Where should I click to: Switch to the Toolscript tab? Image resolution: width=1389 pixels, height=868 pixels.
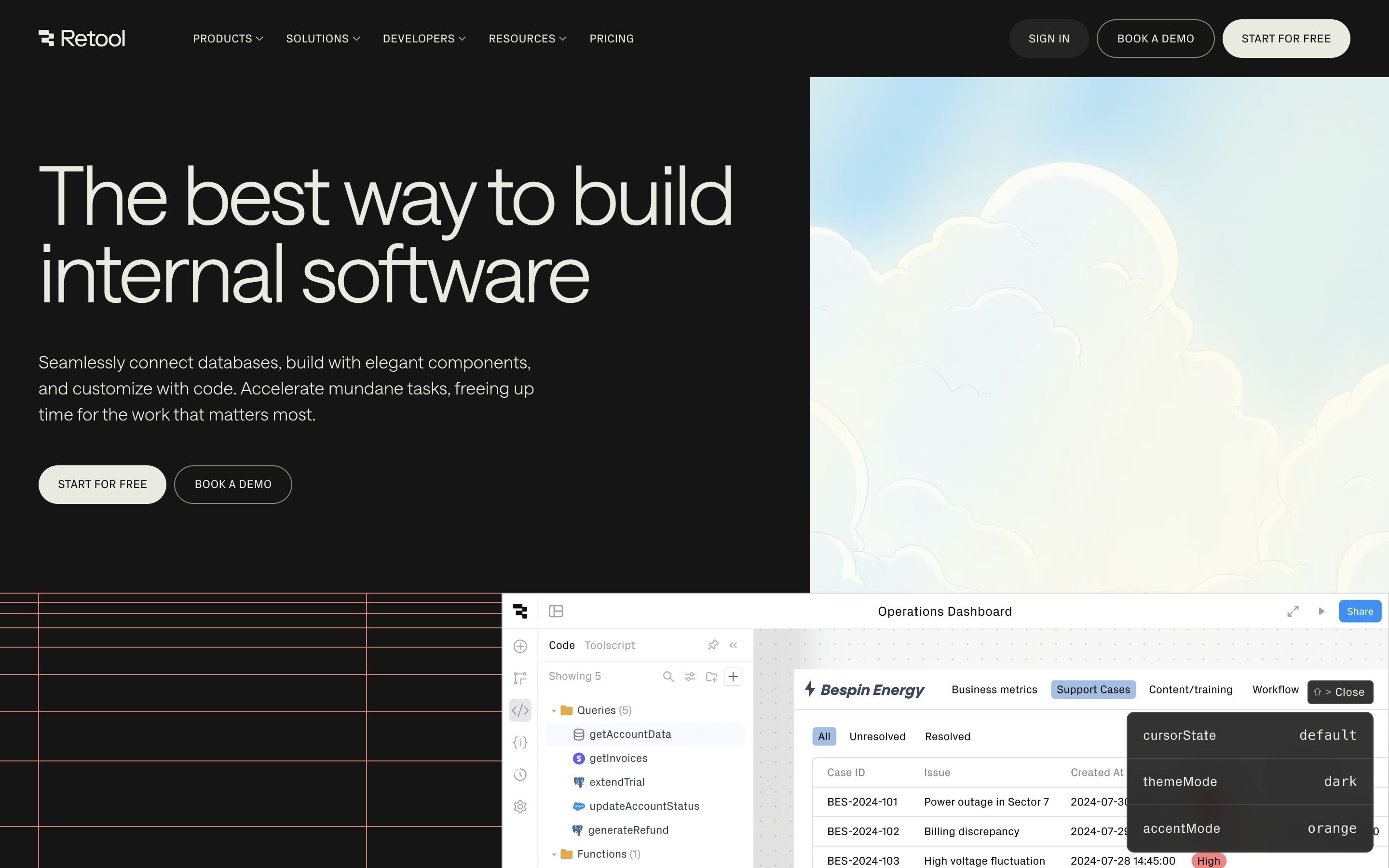(610, 645)
